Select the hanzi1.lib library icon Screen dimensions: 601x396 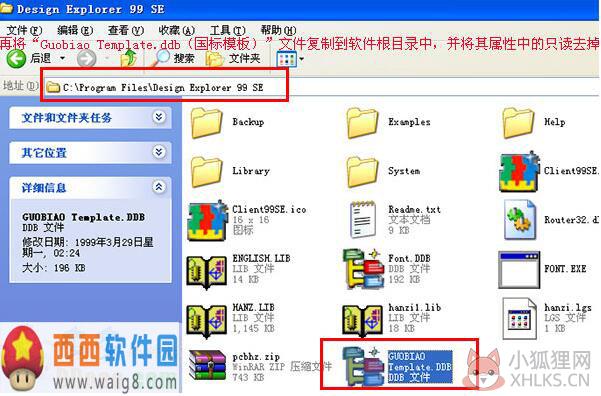363,320
